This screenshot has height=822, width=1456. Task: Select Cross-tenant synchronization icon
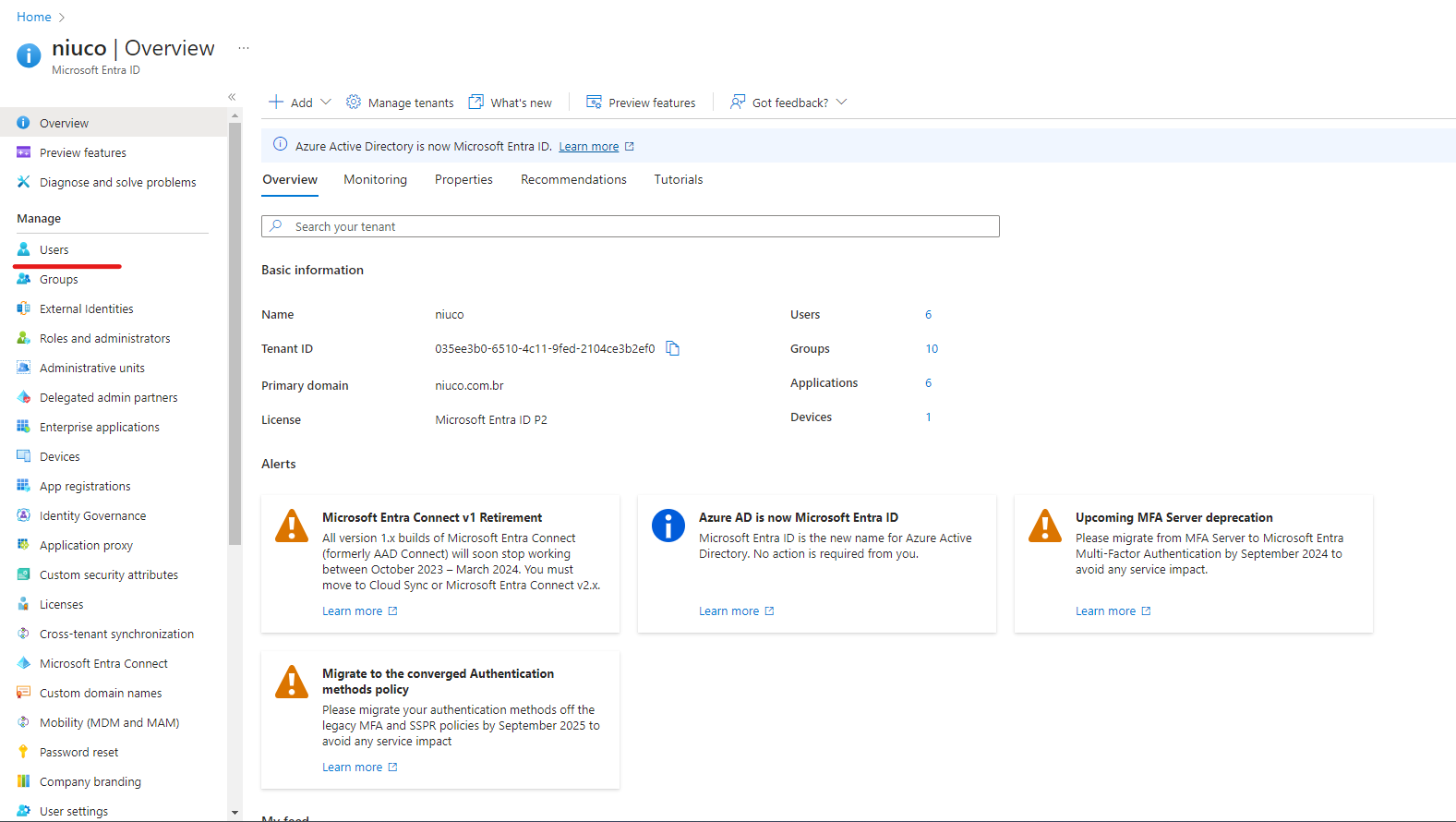24,634
